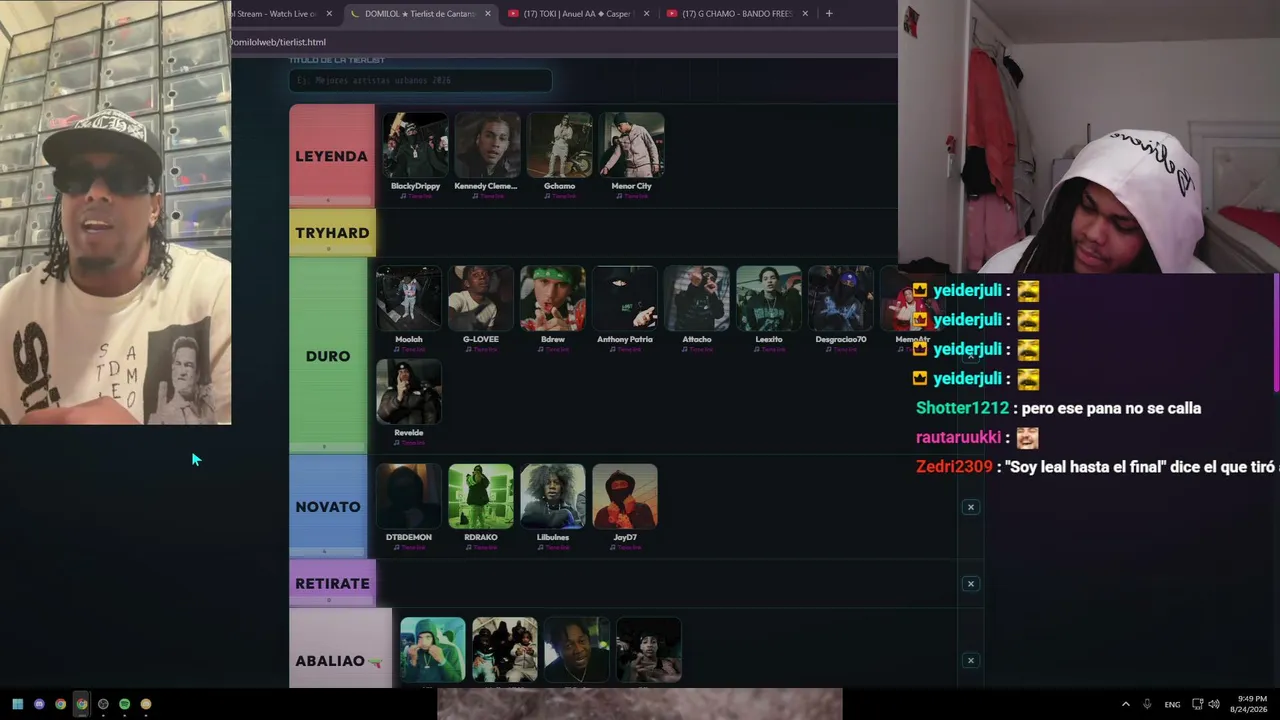Close the TOKI Anuel AA tab
This screenshot has width=1280, height=720.
pos(646,14)
